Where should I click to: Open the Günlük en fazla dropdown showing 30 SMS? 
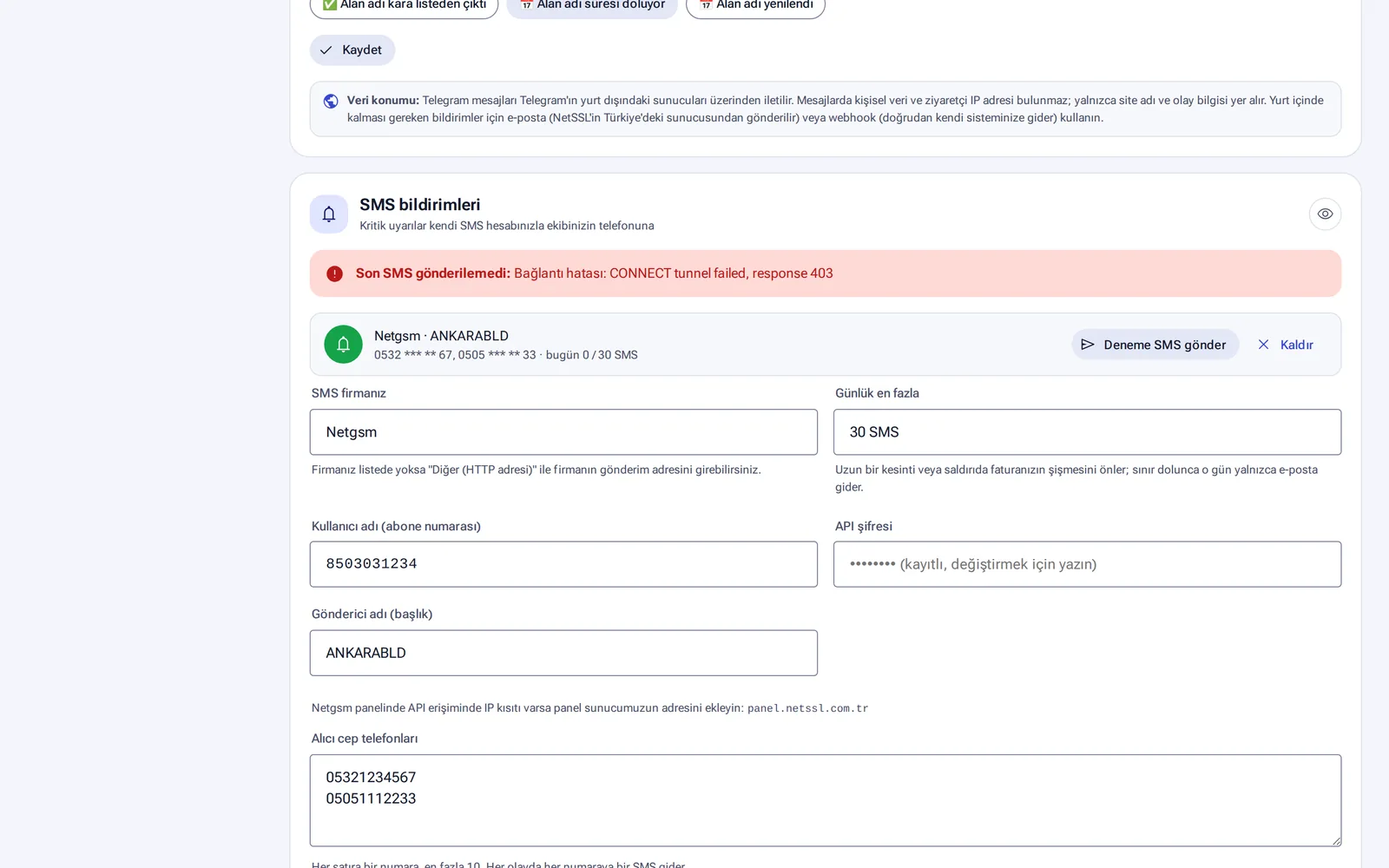click(x=1087, y=432)
